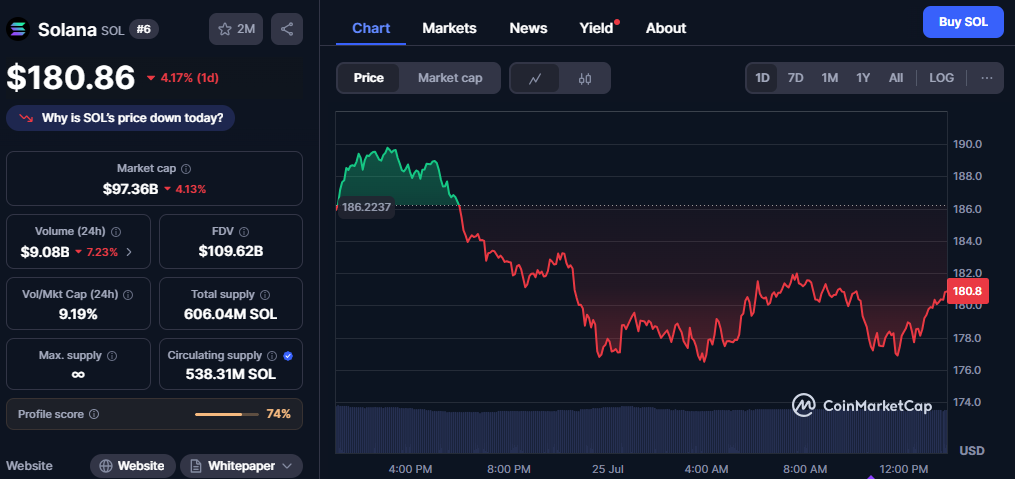Expand Volume (24h) details chevron
The image size is (1015, 479).
click(x=129, y=252)
